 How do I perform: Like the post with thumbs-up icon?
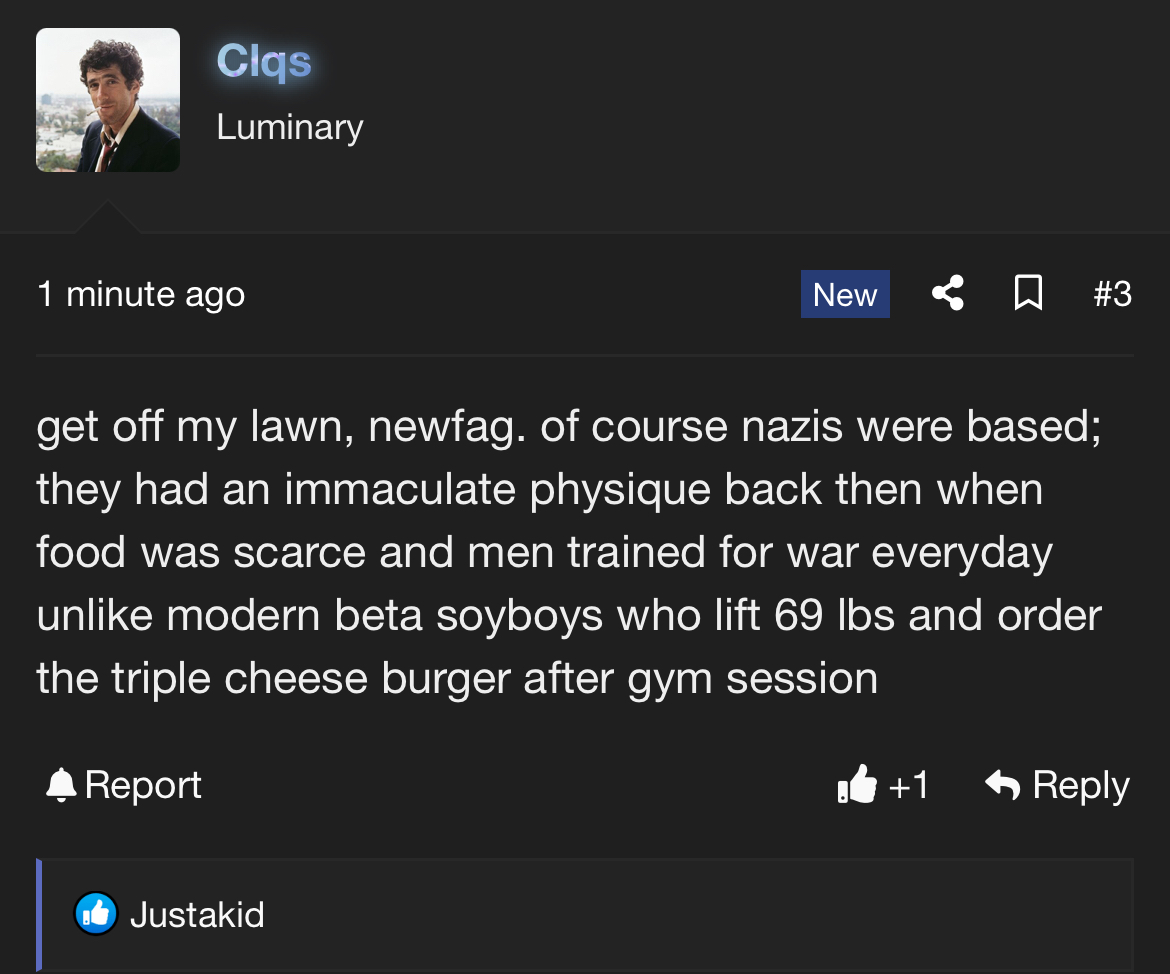coord(857,784)
